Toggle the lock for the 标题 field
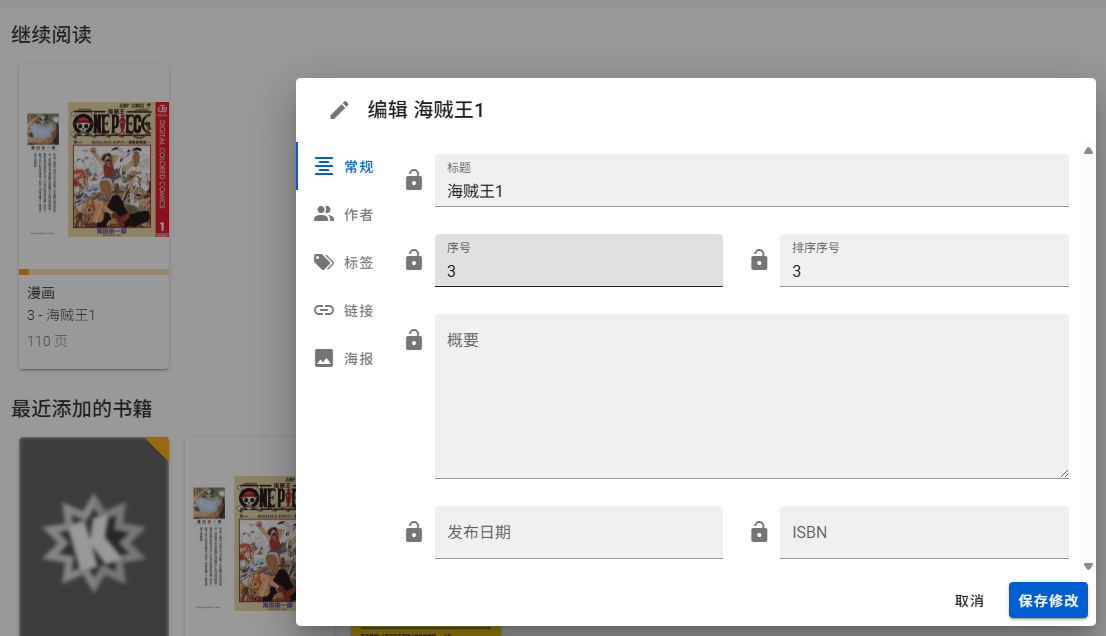 [x=414, y=181]
